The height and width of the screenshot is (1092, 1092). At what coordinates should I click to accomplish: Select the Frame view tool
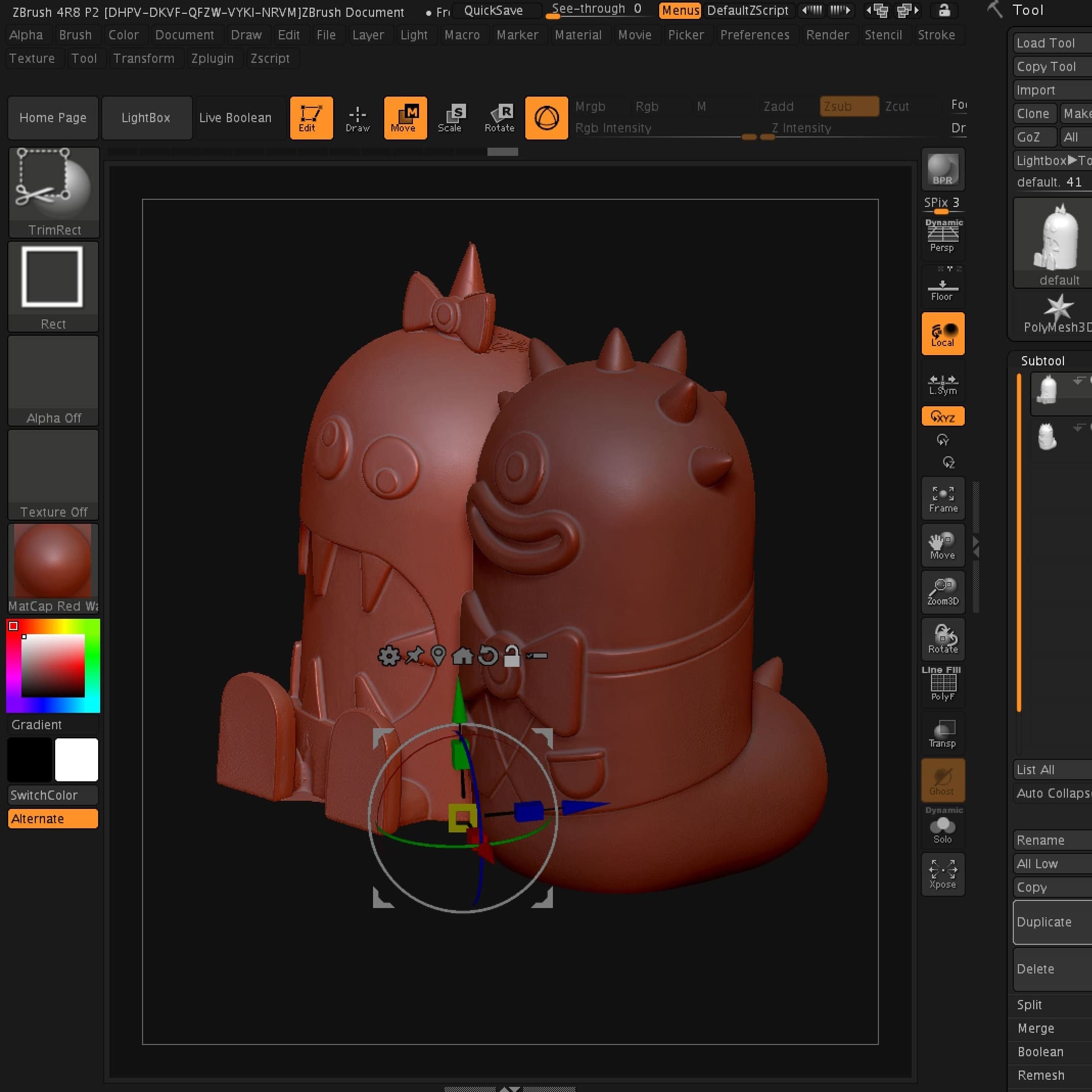942,498
